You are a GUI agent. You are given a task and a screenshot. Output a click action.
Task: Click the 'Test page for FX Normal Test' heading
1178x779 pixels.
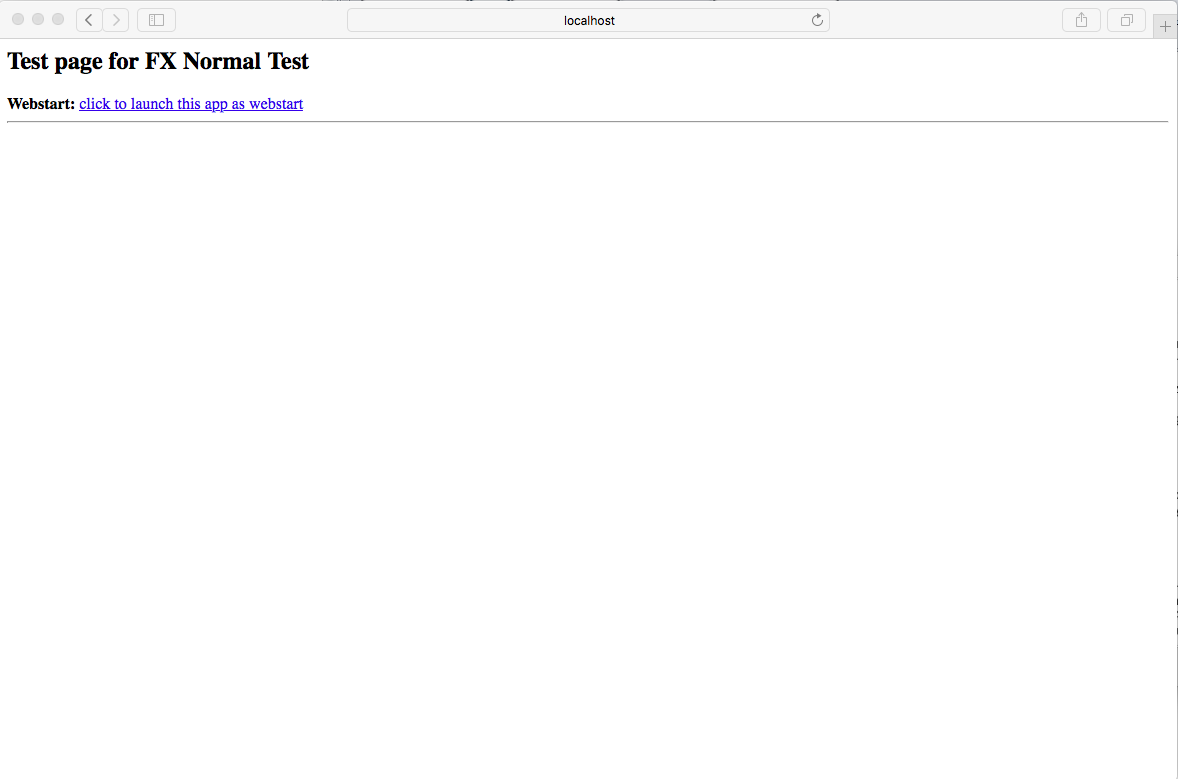point(158,62)
